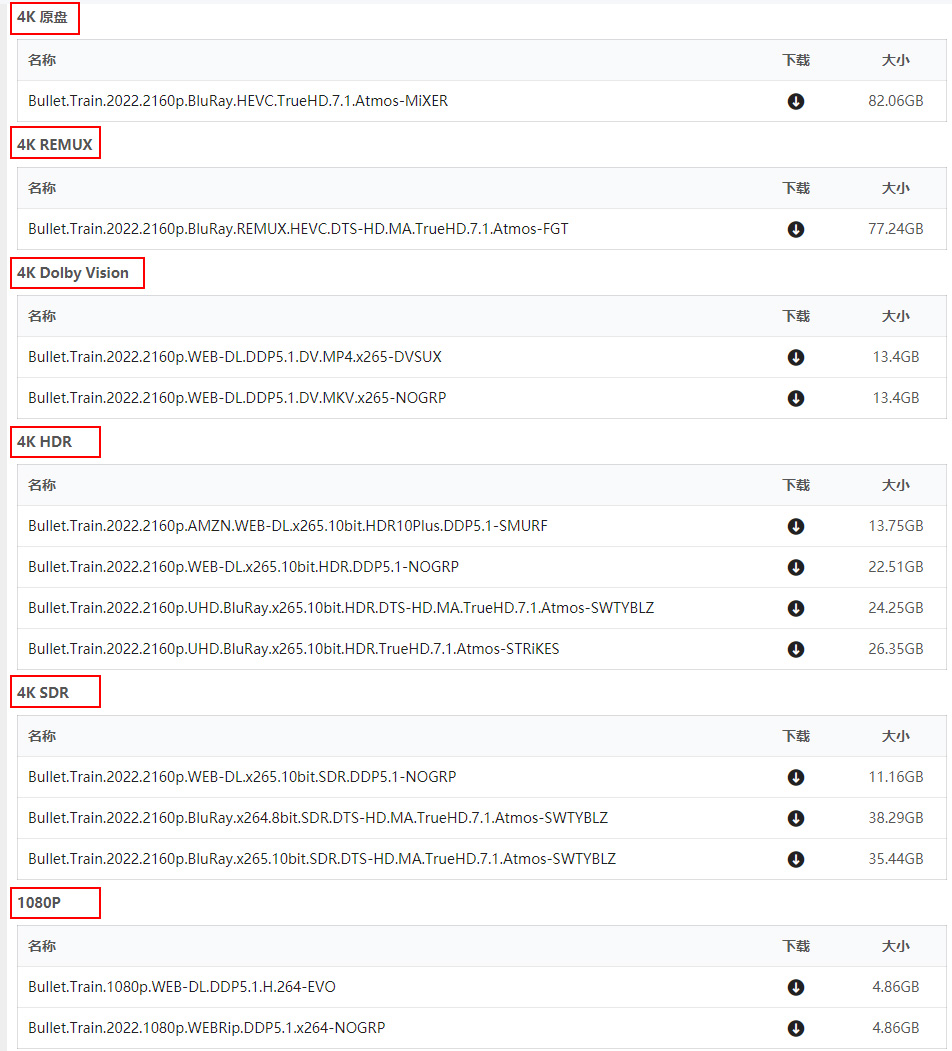Download the HDR10Plus SMURF release

click(x=796, y=526)
